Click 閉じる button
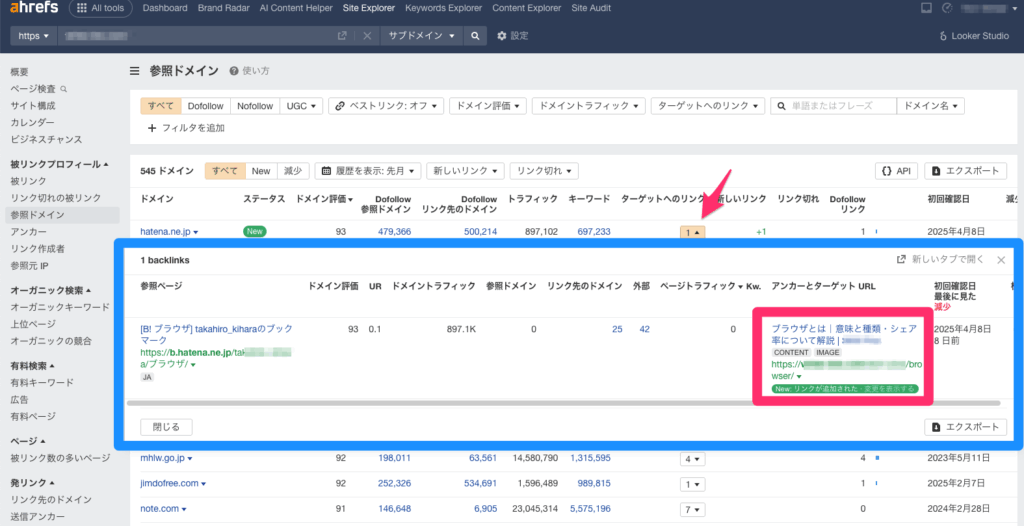Screen dimensions: 1024x526 pos(167,427)
